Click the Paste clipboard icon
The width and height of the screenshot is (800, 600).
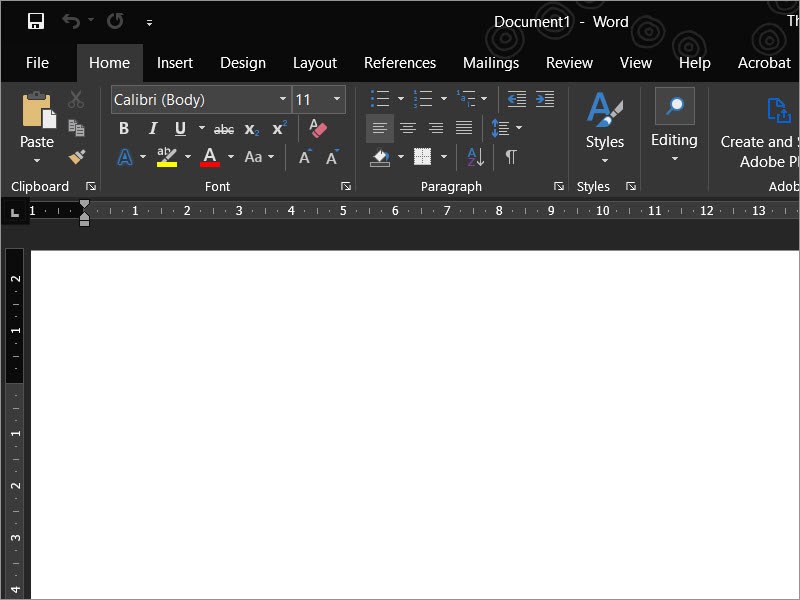click(x=38, y=111)
